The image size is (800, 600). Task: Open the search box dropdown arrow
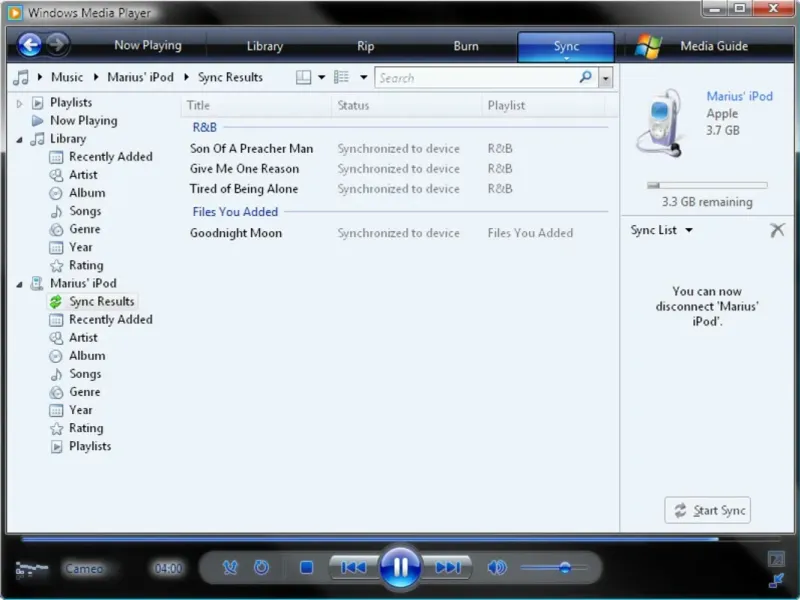[x=606, y=78]
